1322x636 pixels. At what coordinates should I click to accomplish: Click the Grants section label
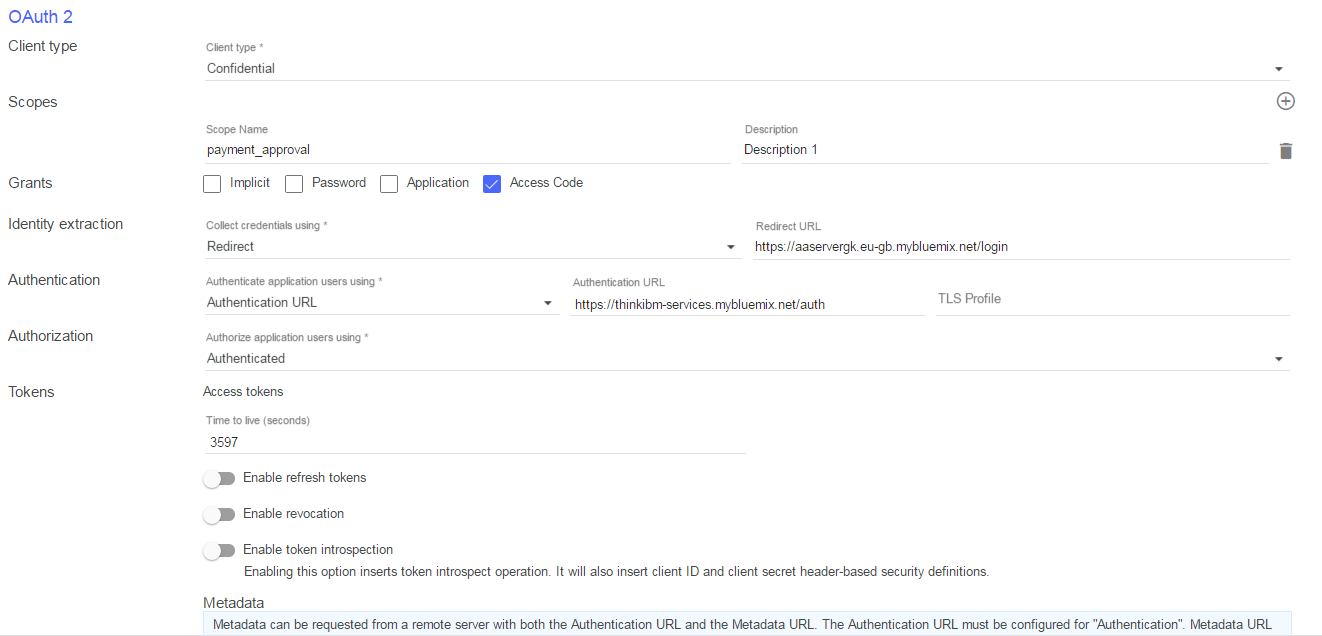click(30, 183)
